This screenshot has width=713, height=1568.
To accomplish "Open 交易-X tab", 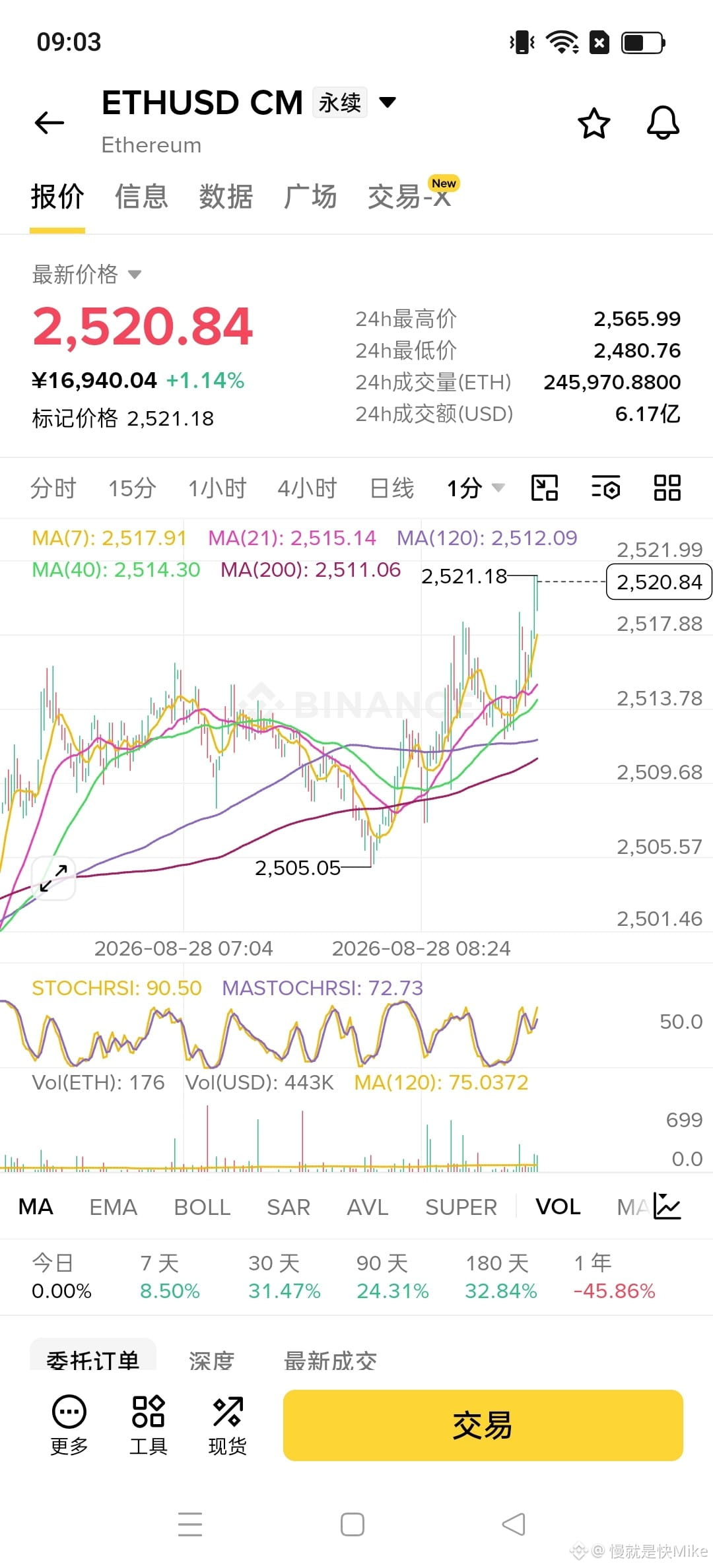I will click(x=410, y=197).
